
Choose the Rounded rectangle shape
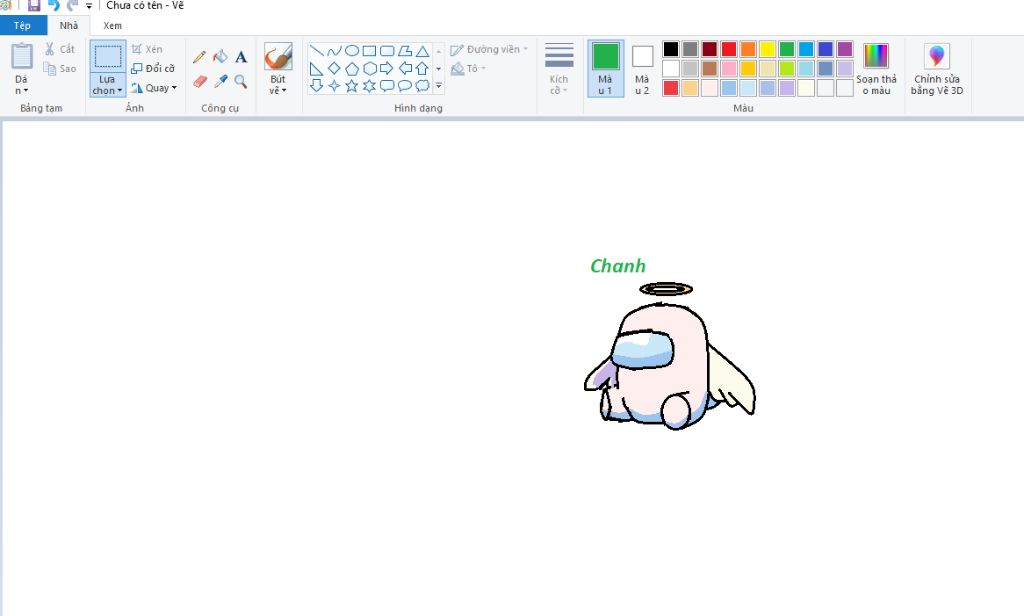pos(387,51)
